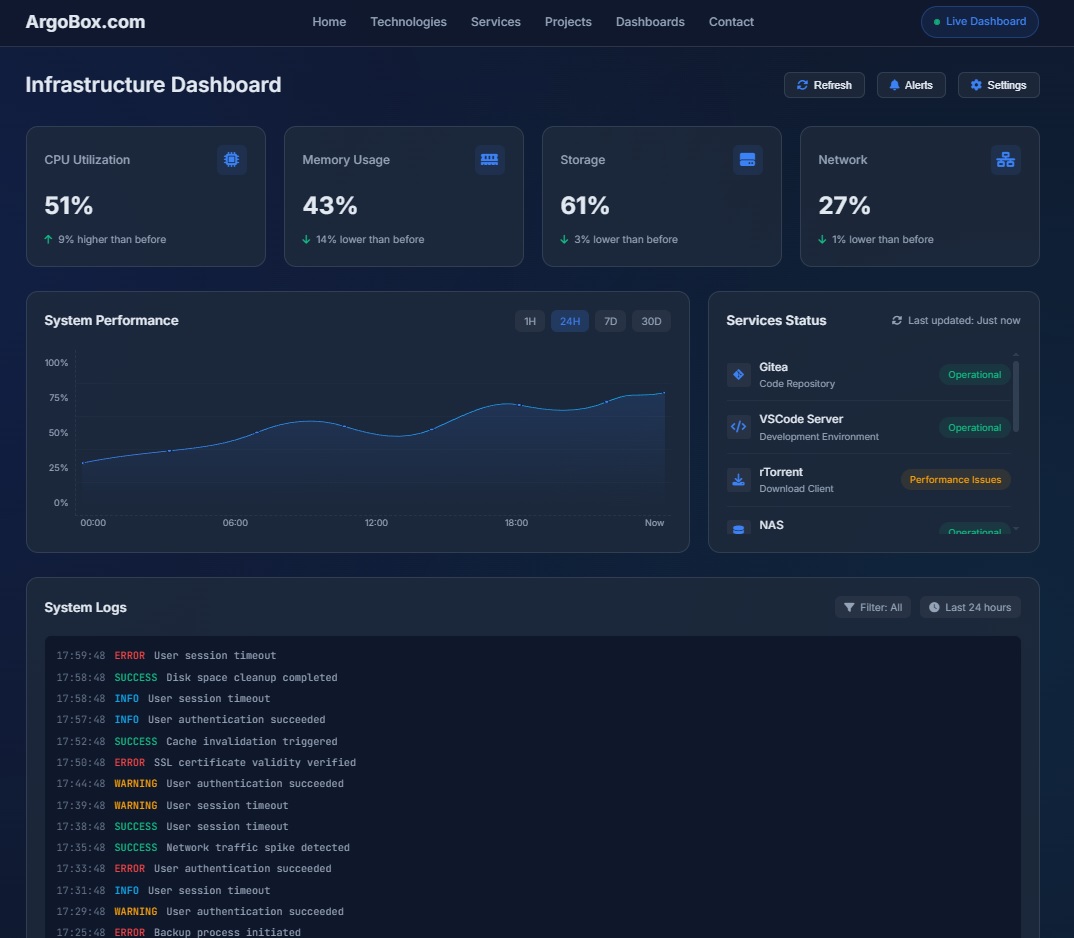
Task: Select the Storage drive icon
Action: click(x=747, y=159)
